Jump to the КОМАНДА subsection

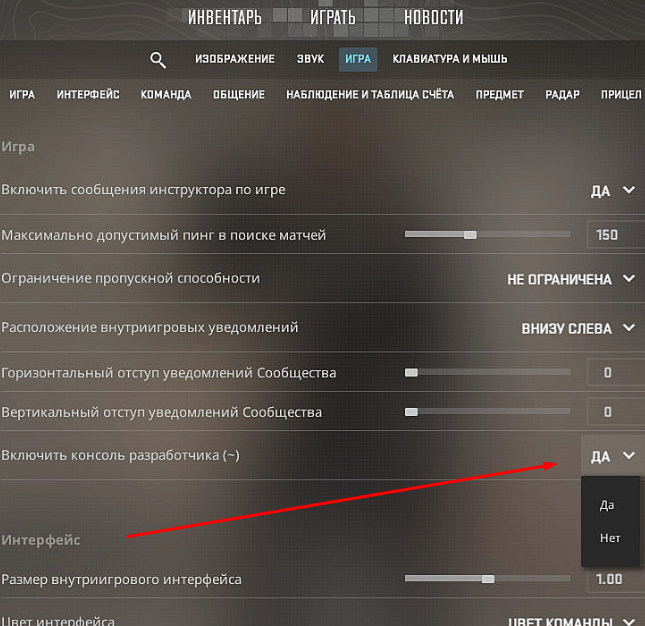pyautogui.click(x=166, y=95)
